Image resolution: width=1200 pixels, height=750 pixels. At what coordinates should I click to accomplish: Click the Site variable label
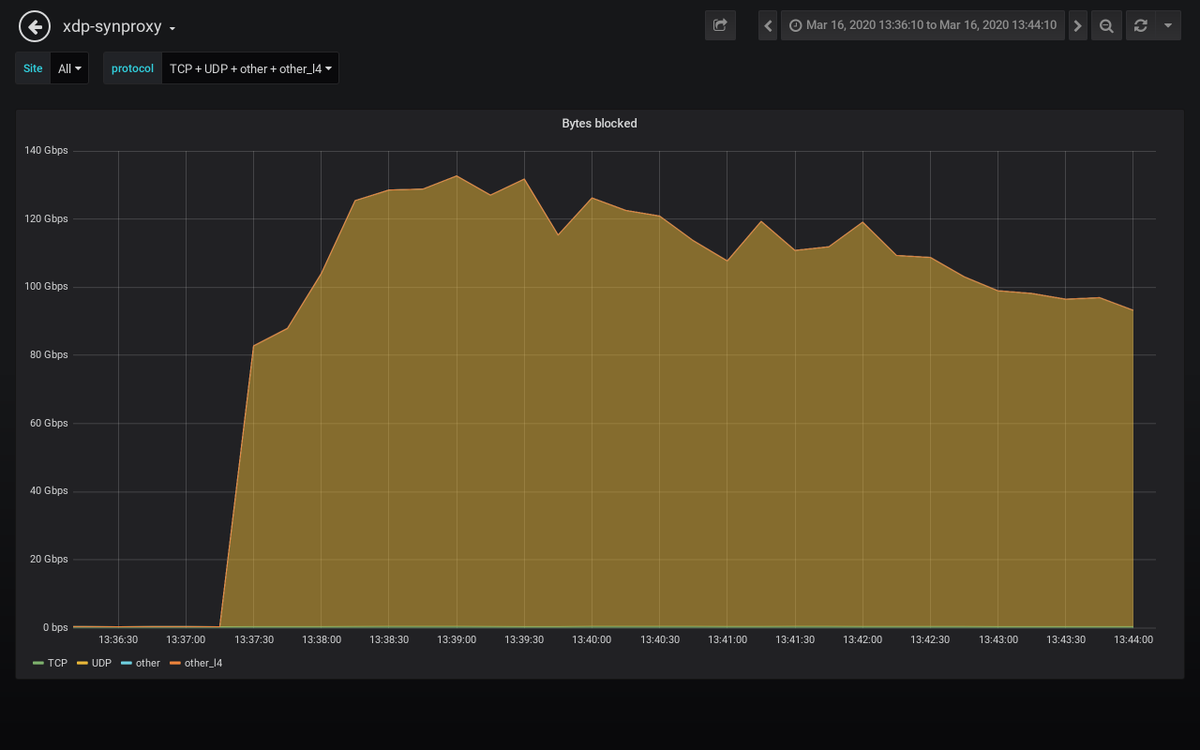coord(33,69)
